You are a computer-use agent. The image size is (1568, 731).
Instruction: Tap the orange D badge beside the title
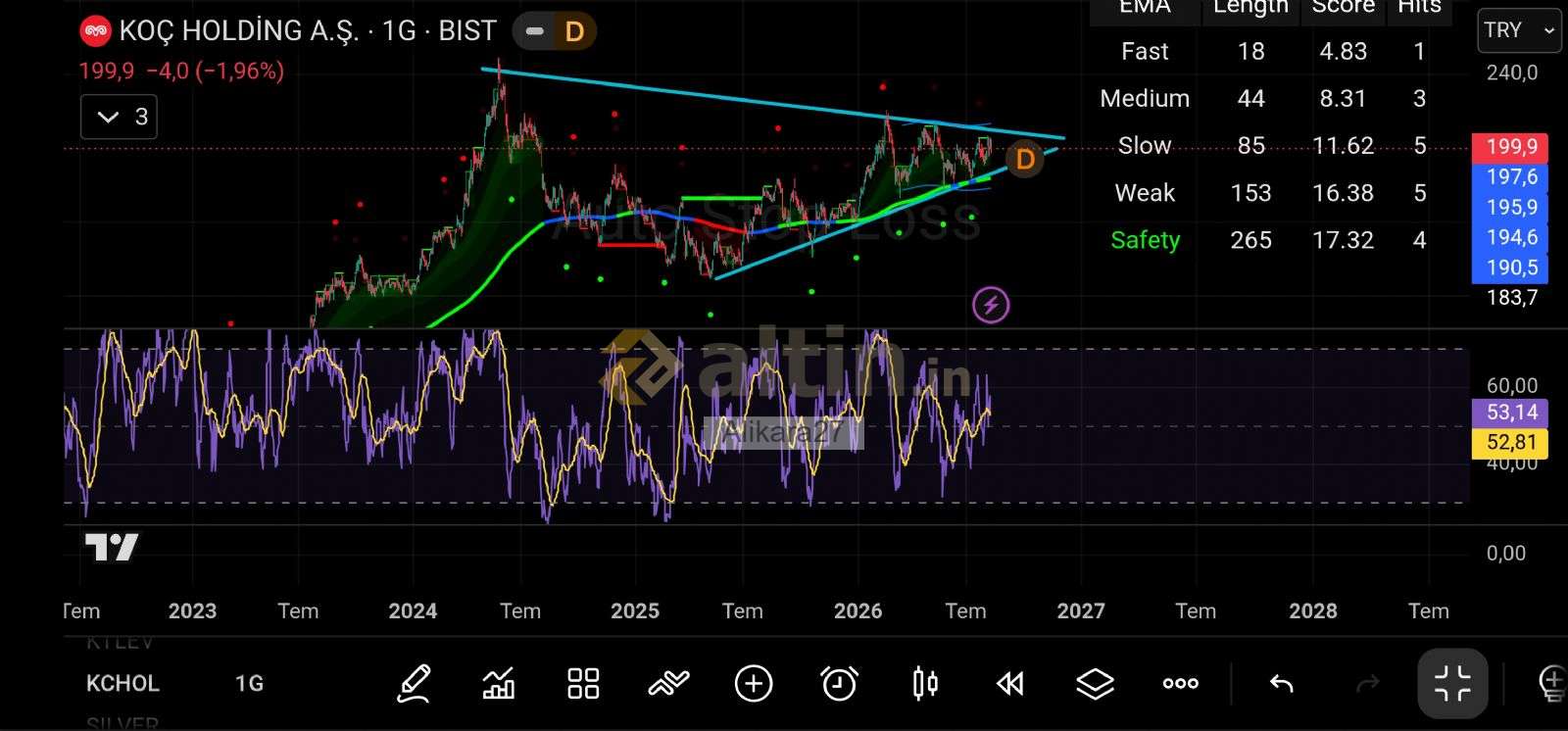coord(574,32)
